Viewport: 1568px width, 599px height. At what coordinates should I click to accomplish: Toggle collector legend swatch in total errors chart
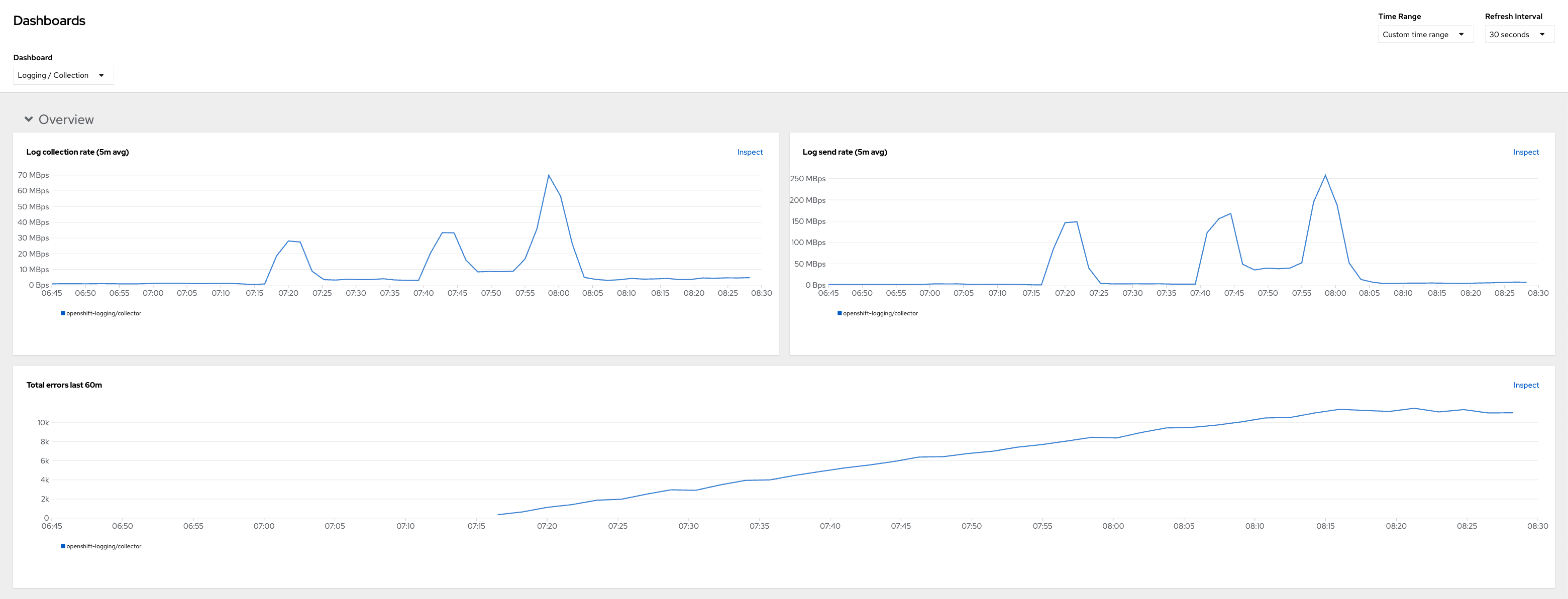point(63,546)
